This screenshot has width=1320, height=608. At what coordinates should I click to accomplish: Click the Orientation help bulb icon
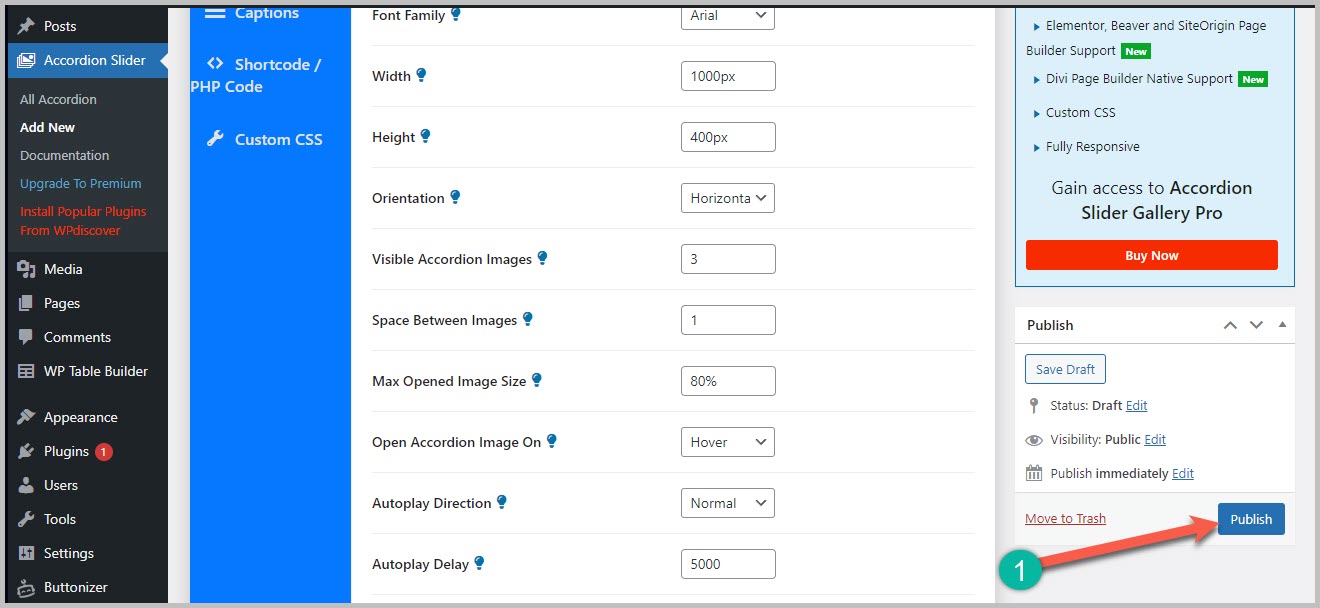click(x=455, y=197)
